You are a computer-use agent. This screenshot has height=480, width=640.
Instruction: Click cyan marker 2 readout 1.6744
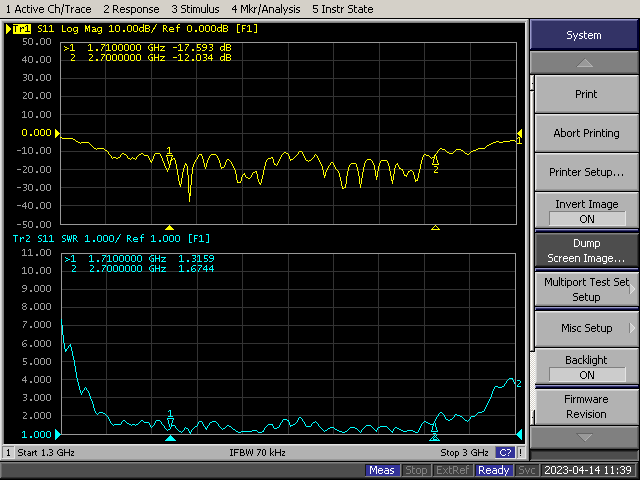click(x=196, y=269)
